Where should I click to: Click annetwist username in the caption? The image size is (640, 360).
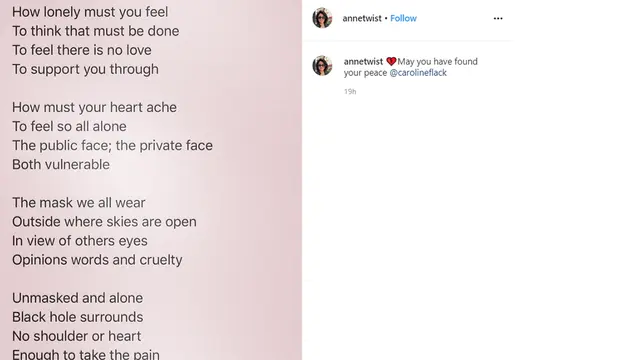[363, 62]
